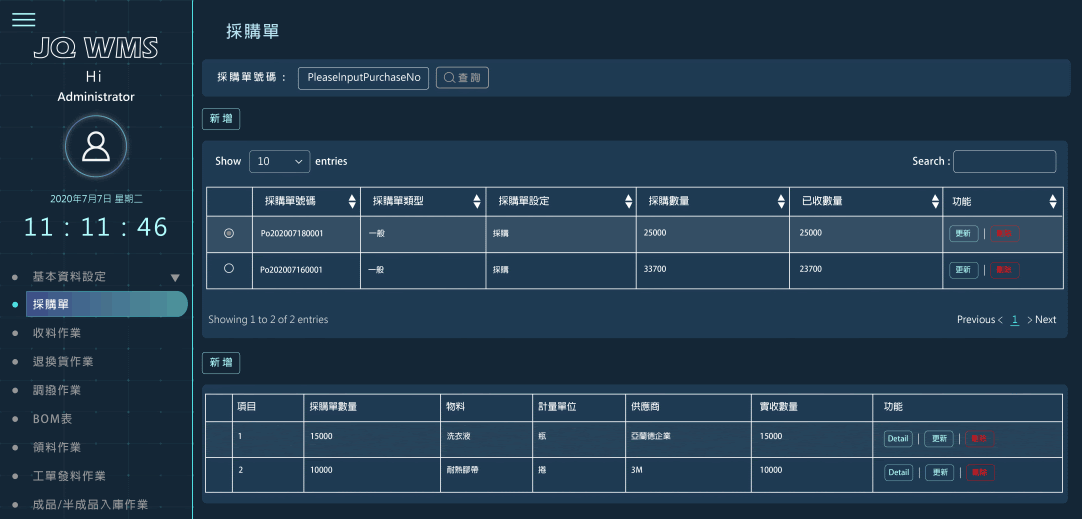The width and height of the screenshot is (1082, 519).
Task: Click the JQ WMS logo
Action: [x=96, y=48]
